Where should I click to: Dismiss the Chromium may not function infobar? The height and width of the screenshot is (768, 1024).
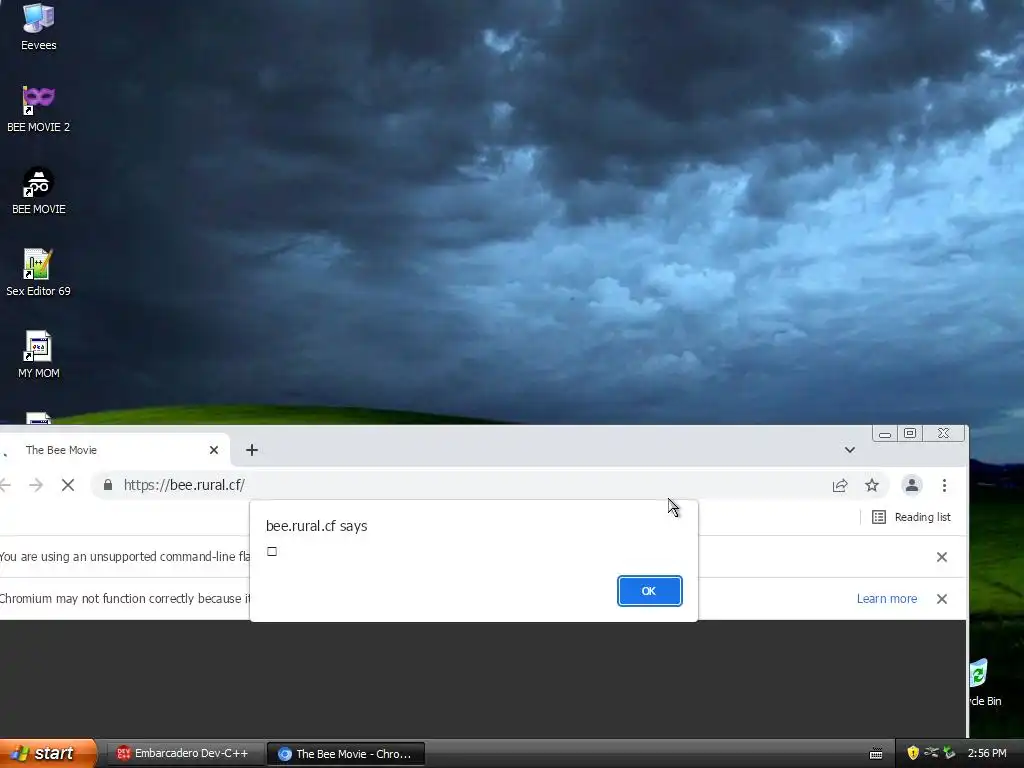coord(942,599)
